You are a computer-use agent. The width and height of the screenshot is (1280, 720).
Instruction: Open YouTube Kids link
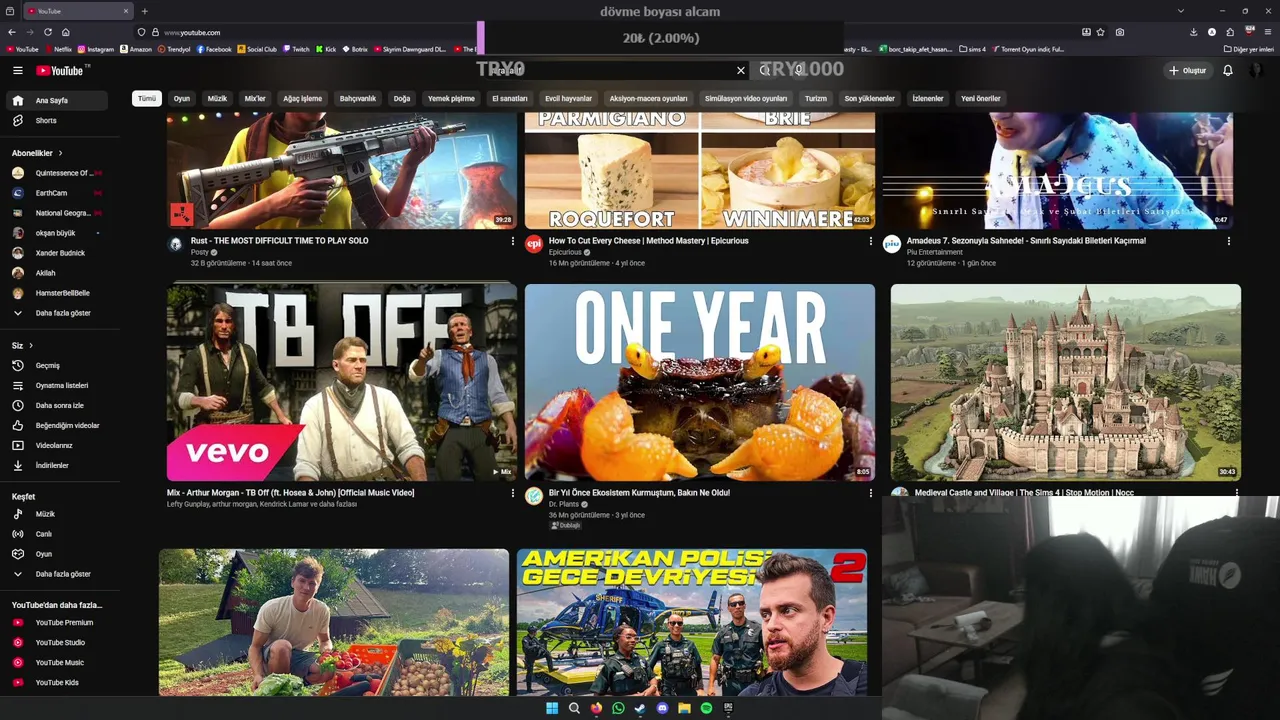[x=56, y=682]
